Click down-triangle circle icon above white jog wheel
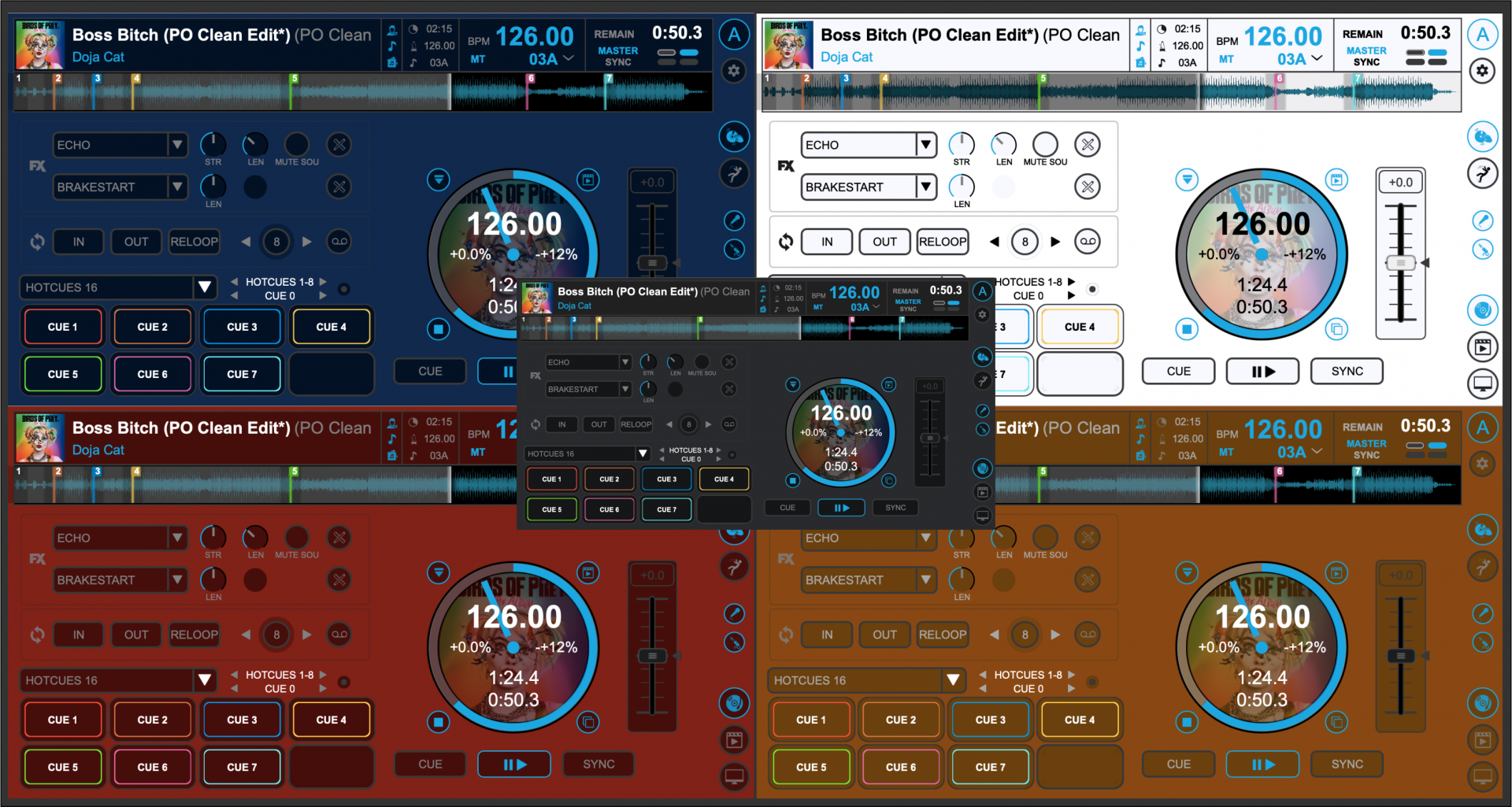Image resolution: width=1512 pixels, height=807 pixels. (1187, 180)
